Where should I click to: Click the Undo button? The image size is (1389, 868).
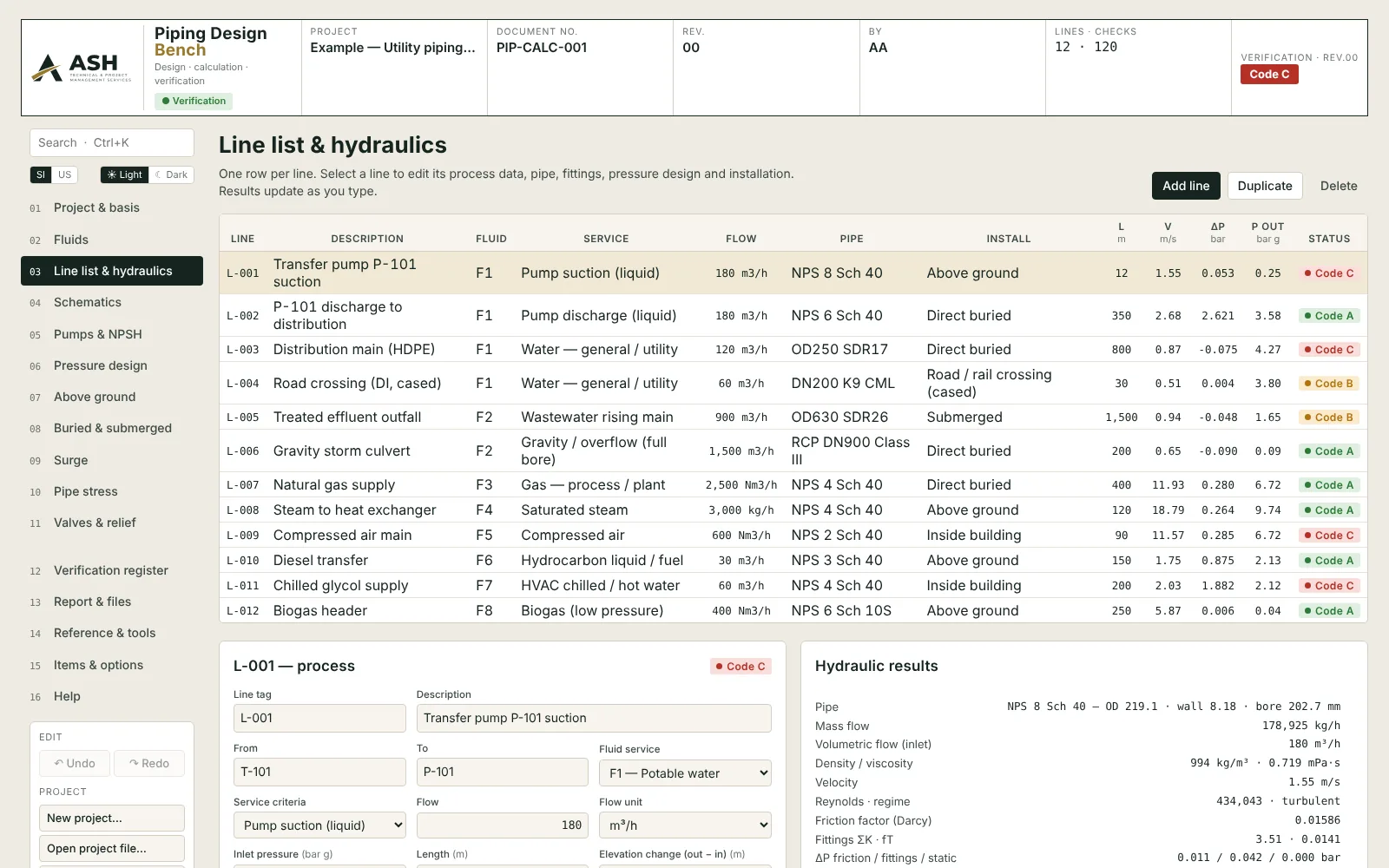pyautogui.click(x=75, y=763)
